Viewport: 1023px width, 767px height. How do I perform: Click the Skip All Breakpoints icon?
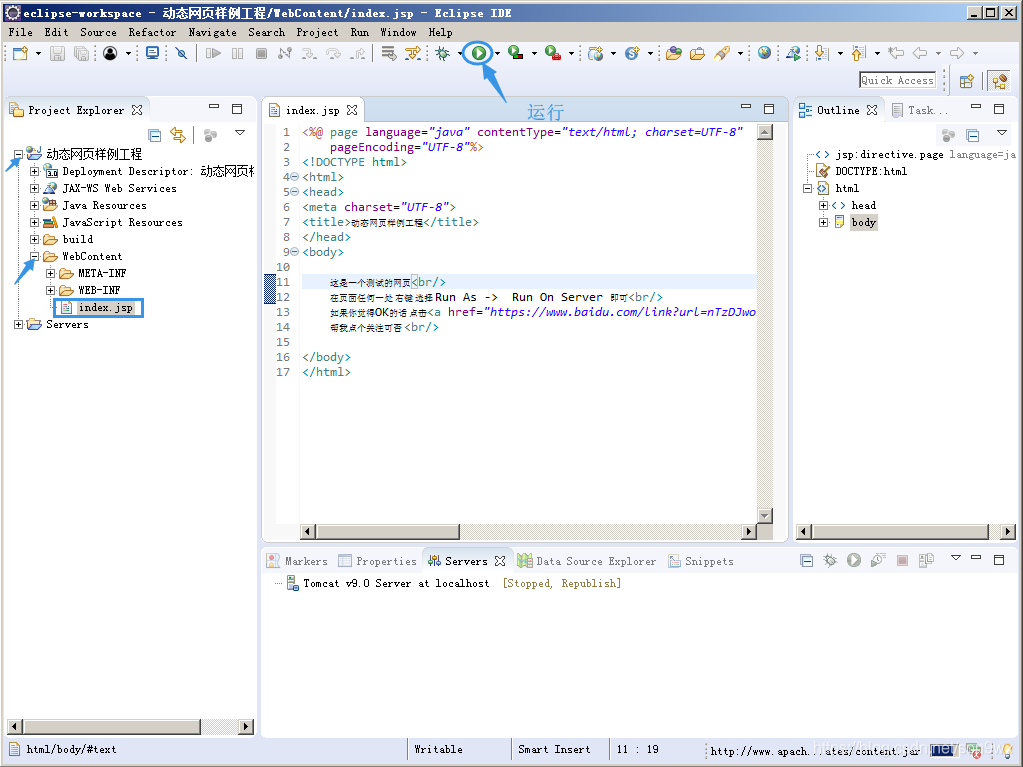tap(181, 53)
